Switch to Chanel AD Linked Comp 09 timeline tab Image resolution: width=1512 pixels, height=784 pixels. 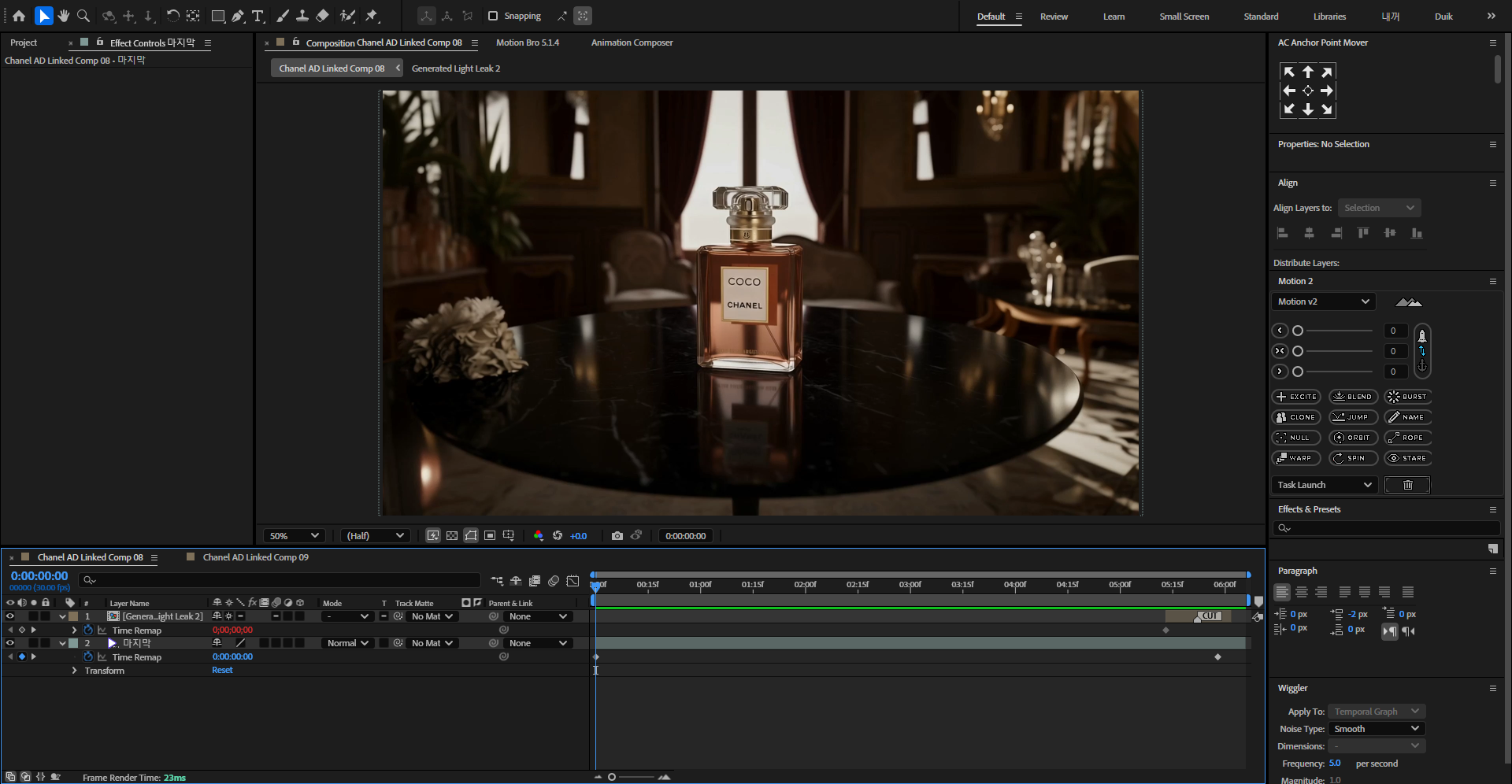(x=255, y=557)
